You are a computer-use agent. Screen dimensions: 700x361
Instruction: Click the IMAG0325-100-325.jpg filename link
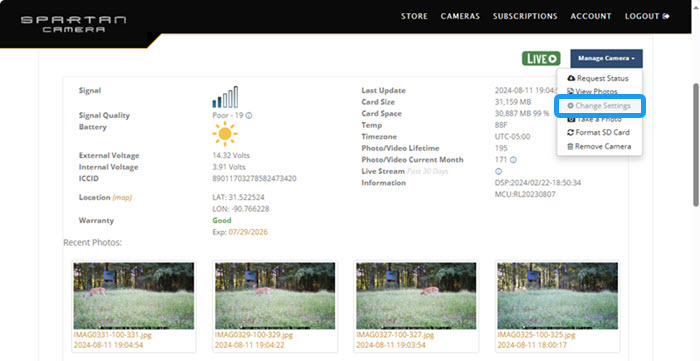click(x=537, y=335)
